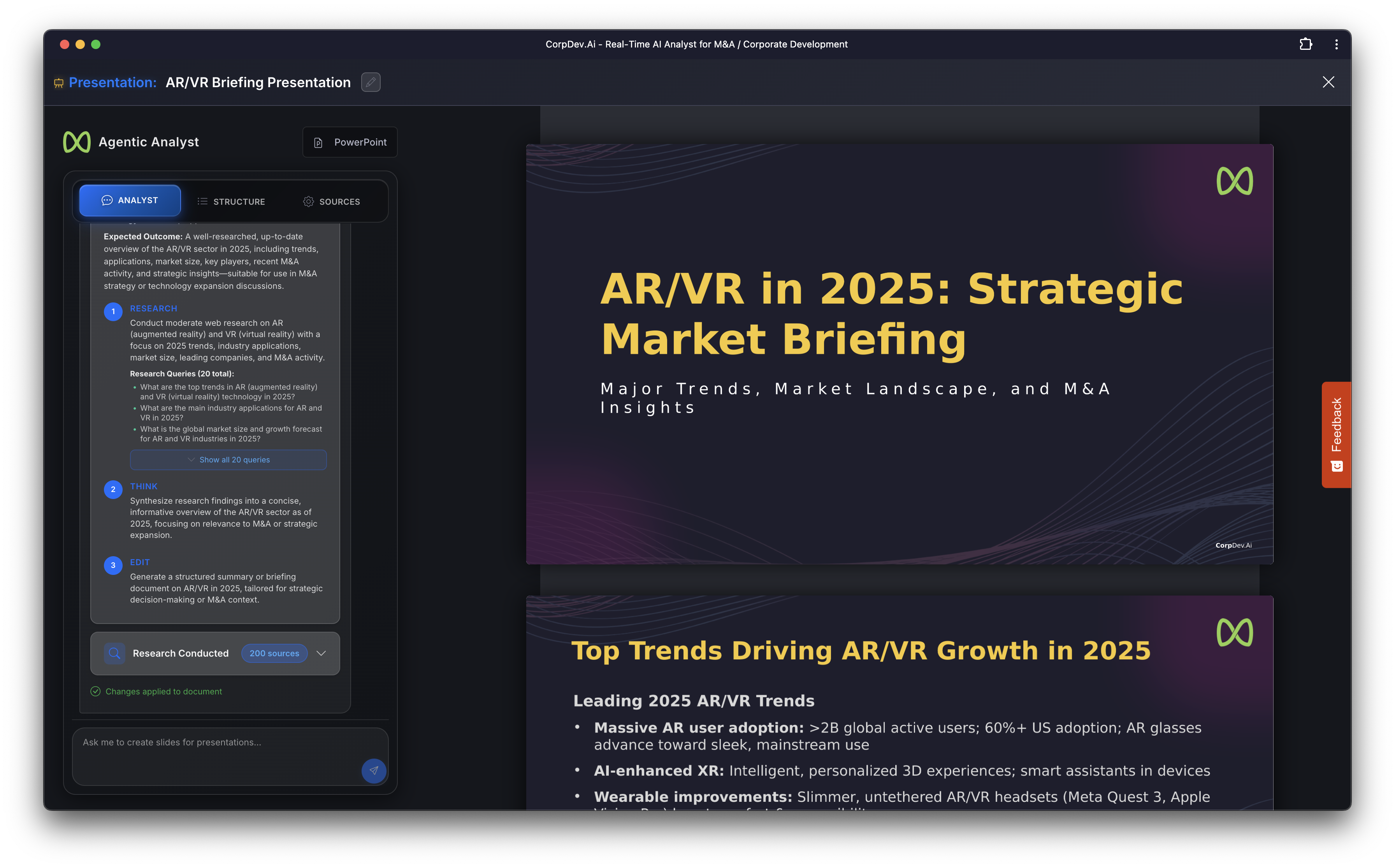Click the PowerPoint export button
The height and width of the screenshot is (868, 1395).
coord(350,142)
